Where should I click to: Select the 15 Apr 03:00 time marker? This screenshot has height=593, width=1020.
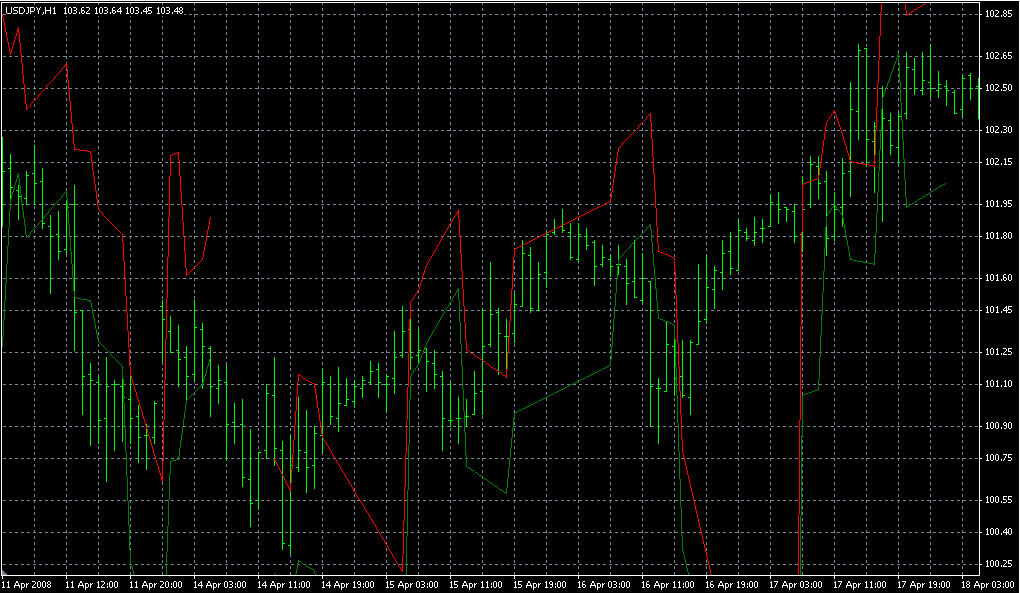click(413, 583)
